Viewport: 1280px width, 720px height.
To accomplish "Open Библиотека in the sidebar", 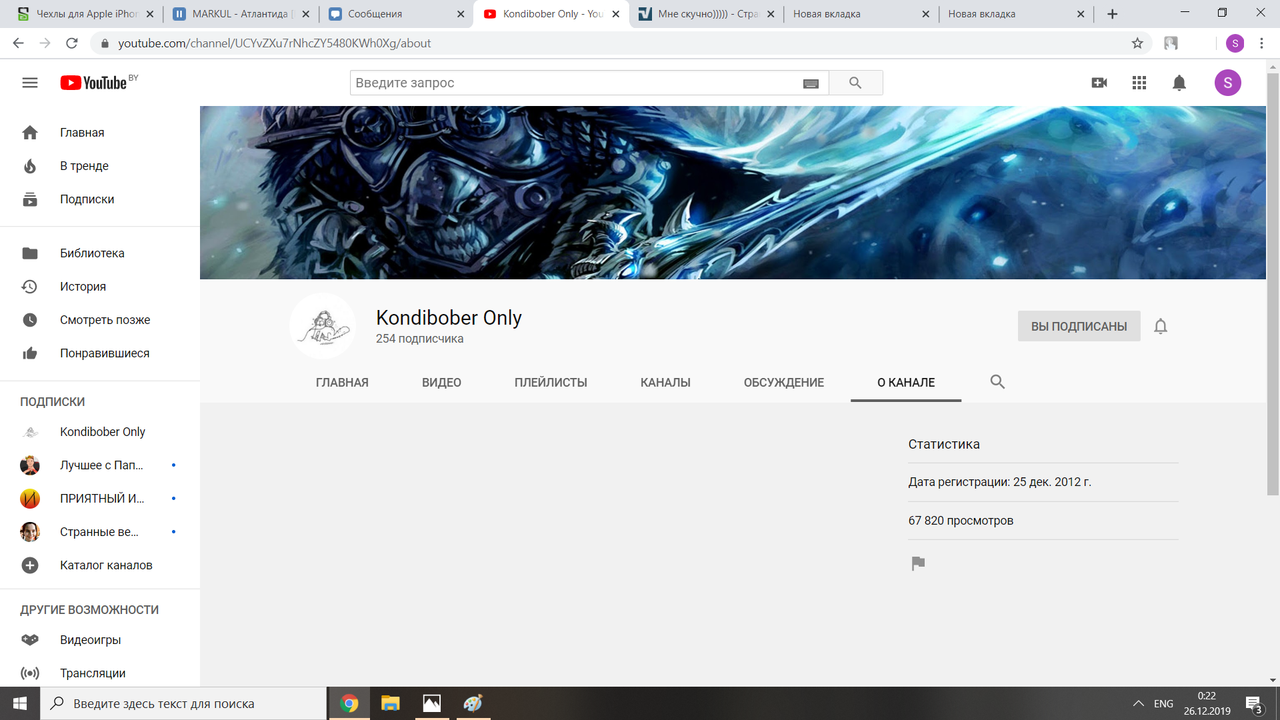I will (100, 253).
